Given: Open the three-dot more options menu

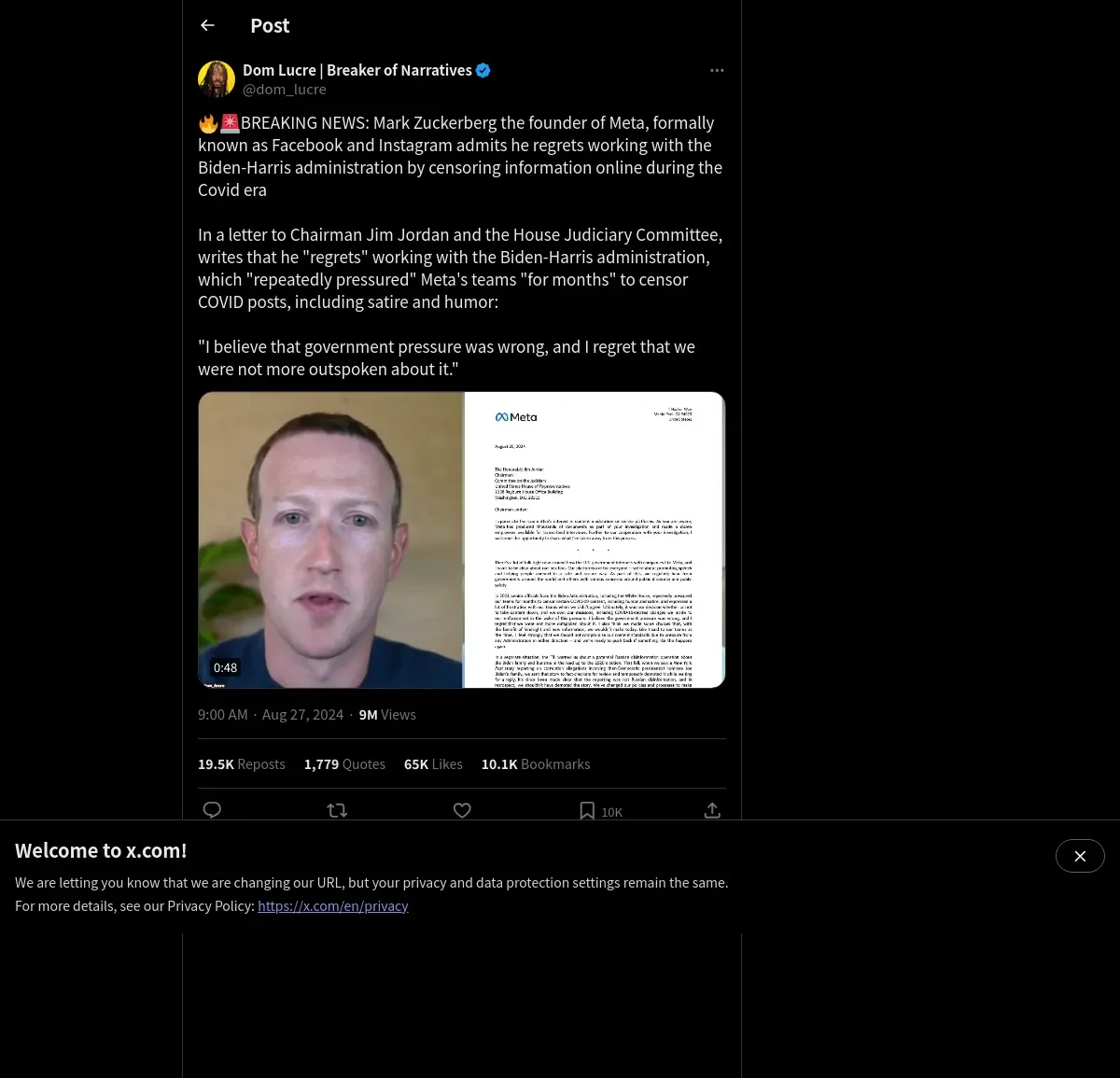Looking at the screenshot, I should (x=717, y=70).
